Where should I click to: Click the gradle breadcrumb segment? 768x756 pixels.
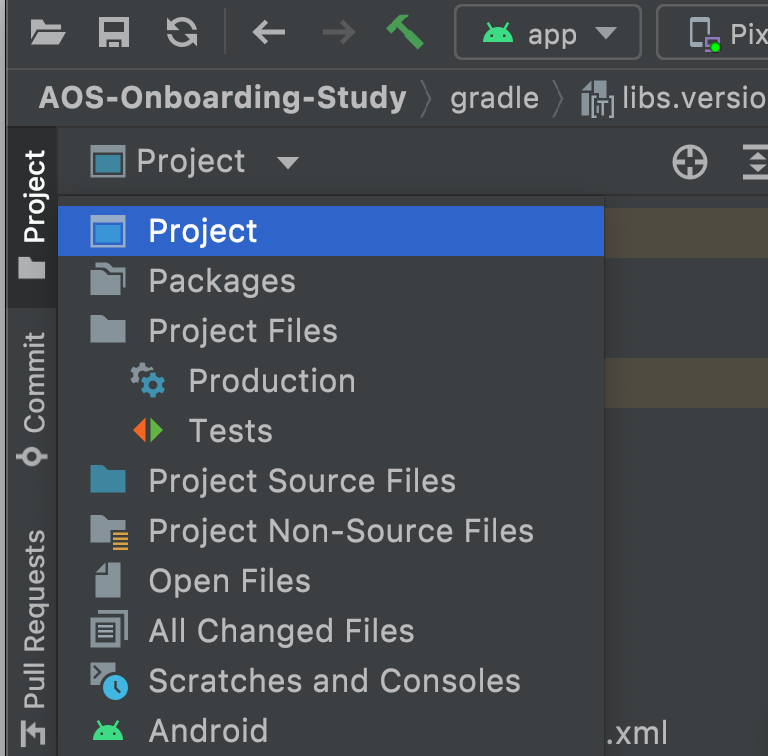494,98
